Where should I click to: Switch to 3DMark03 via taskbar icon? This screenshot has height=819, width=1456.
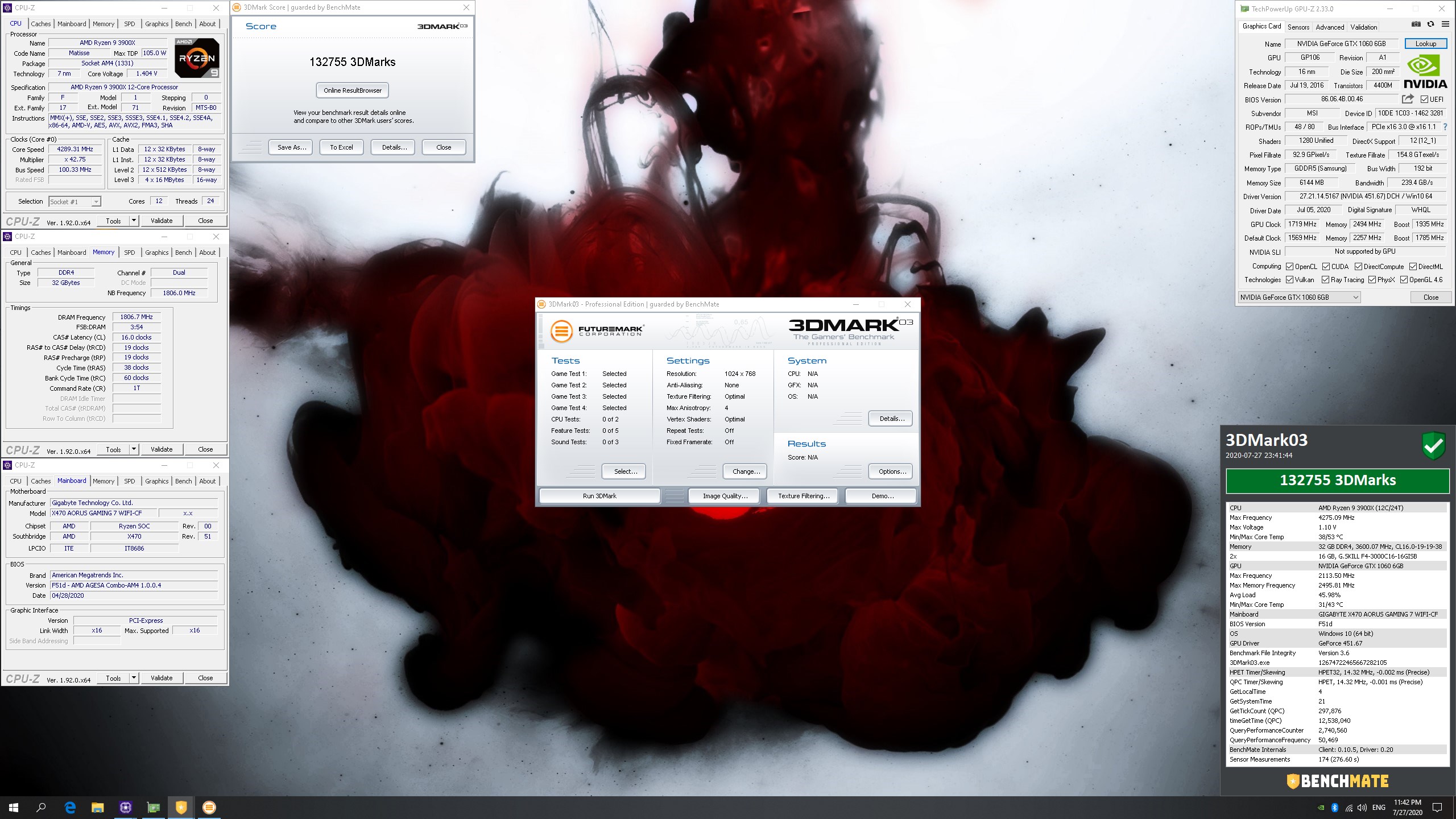coord(209,807)
